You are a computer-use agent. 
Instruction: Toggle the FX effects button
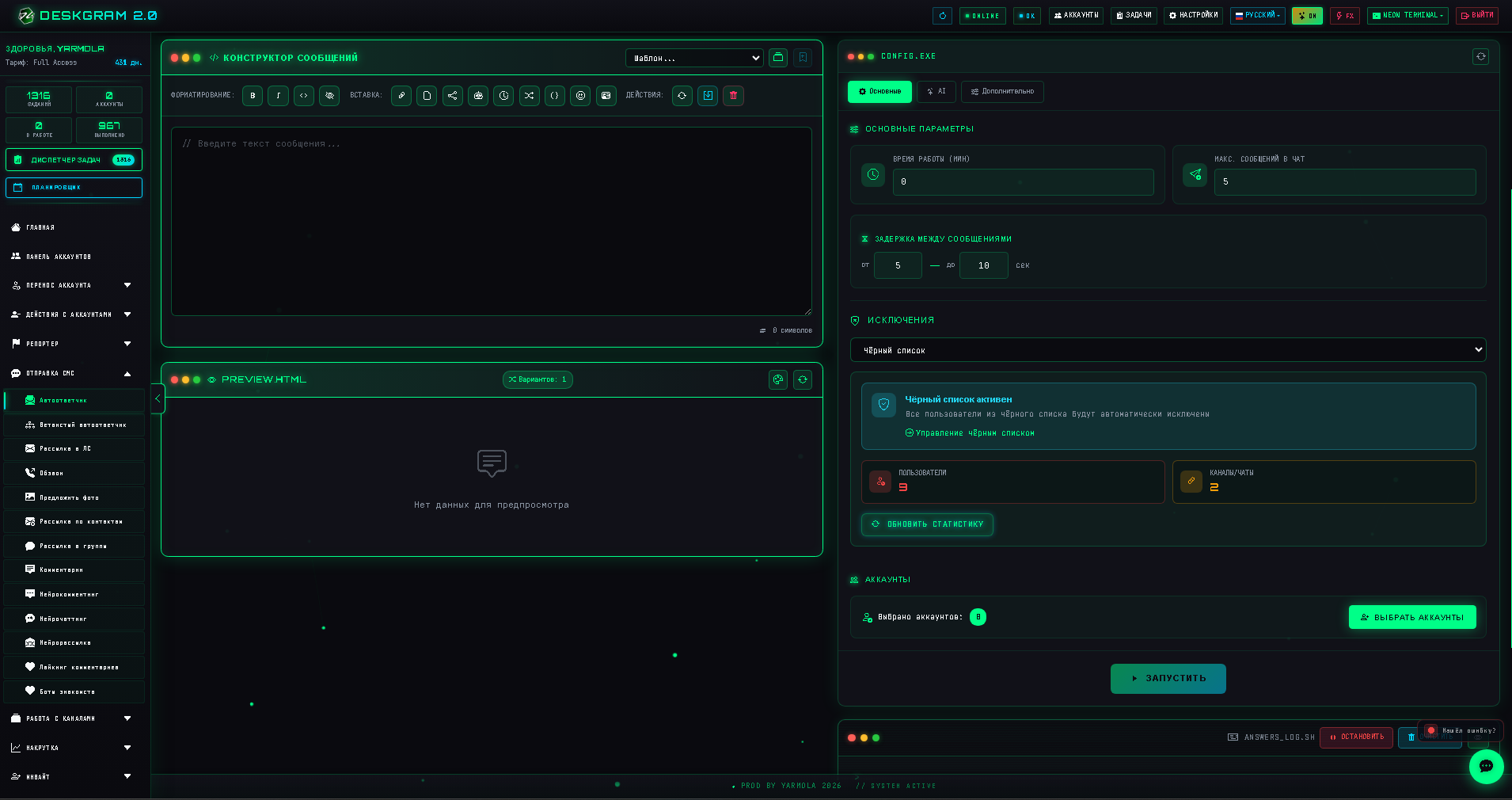tap(1344, 16)
